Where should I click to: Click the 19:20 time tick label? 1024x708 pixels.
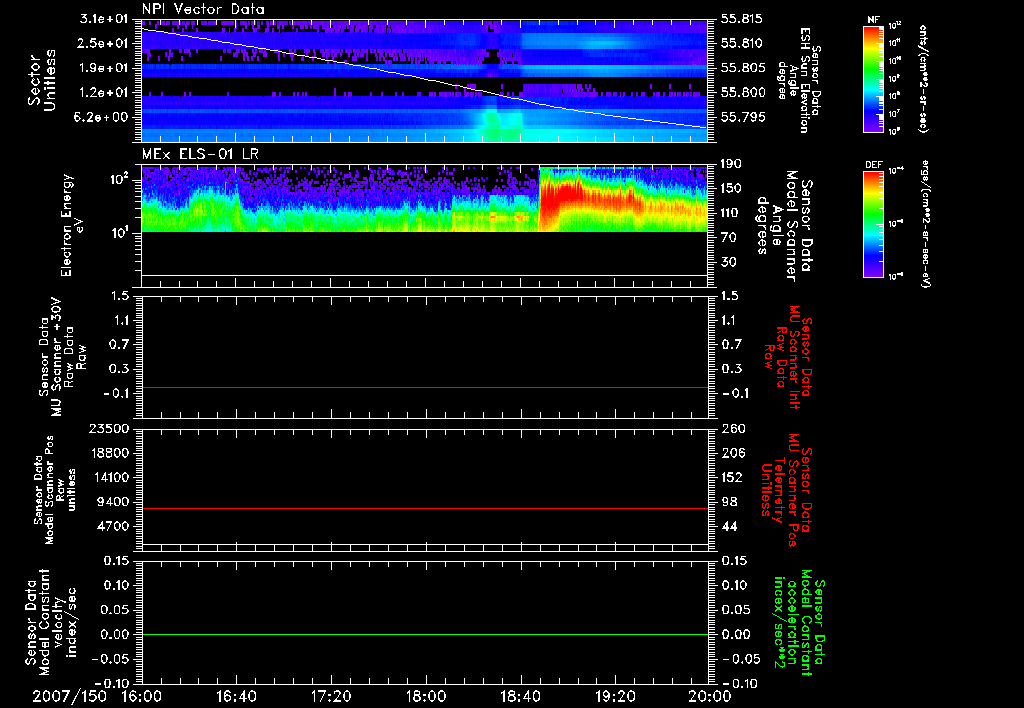coord(615,696)
